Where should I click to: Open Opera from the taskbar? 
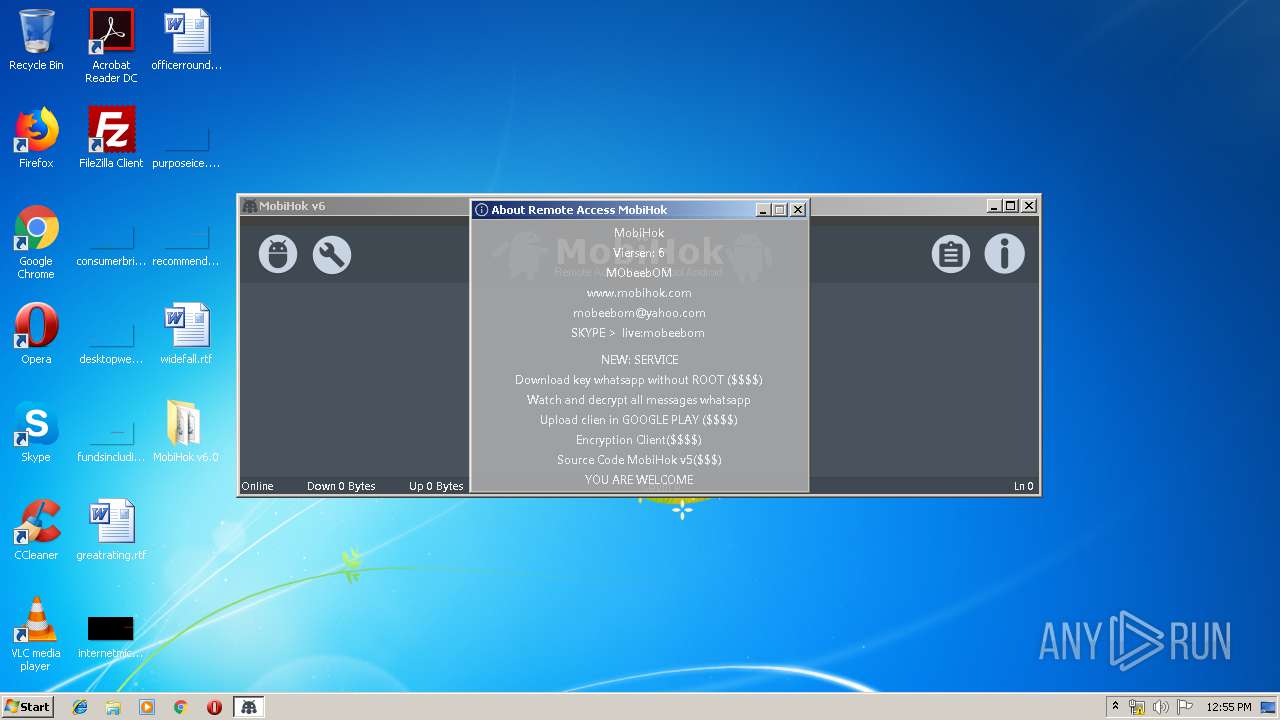(x=214, y=707)
